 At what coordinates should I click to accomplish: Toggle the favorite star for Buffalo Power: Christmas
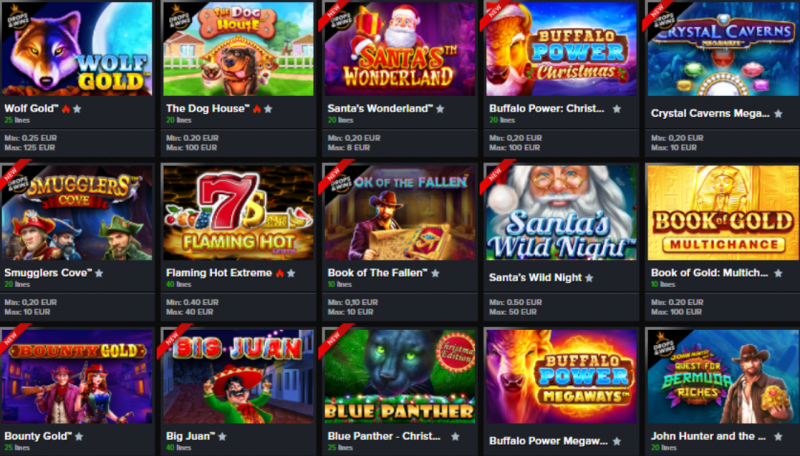click(x=617, y=109)
